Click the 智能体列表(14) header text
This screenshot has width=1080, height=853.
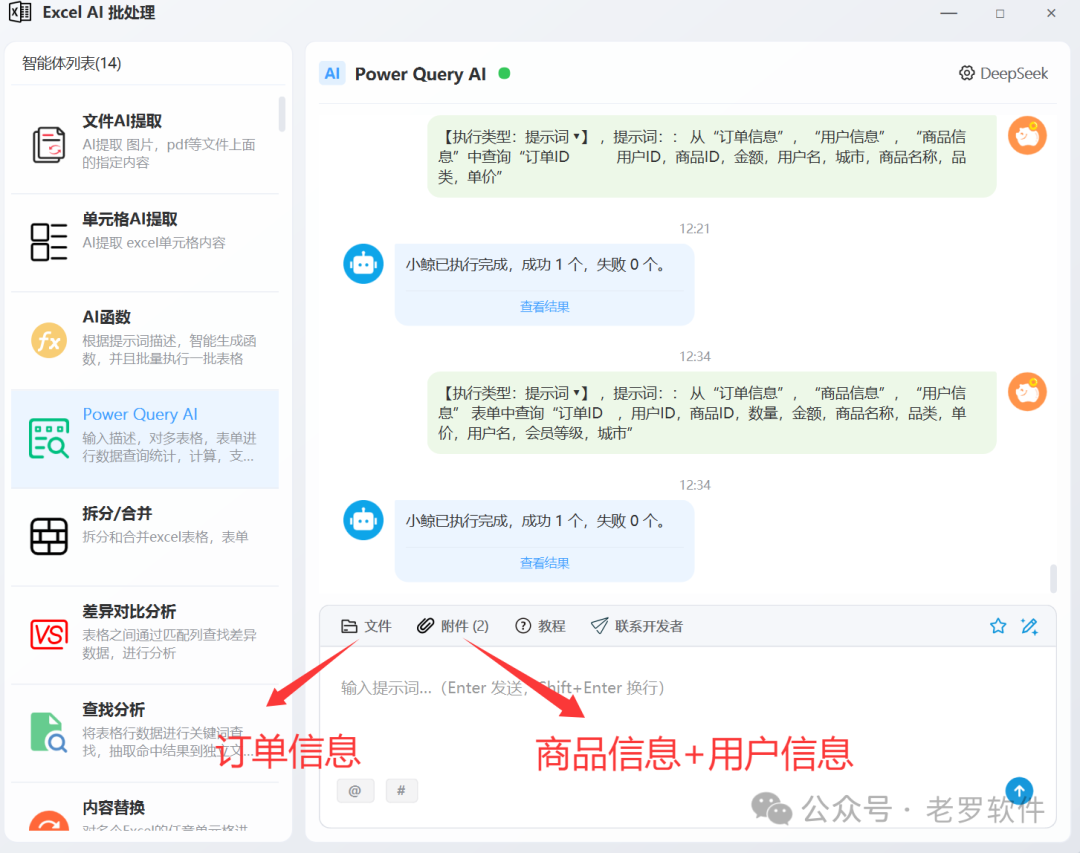72,63
